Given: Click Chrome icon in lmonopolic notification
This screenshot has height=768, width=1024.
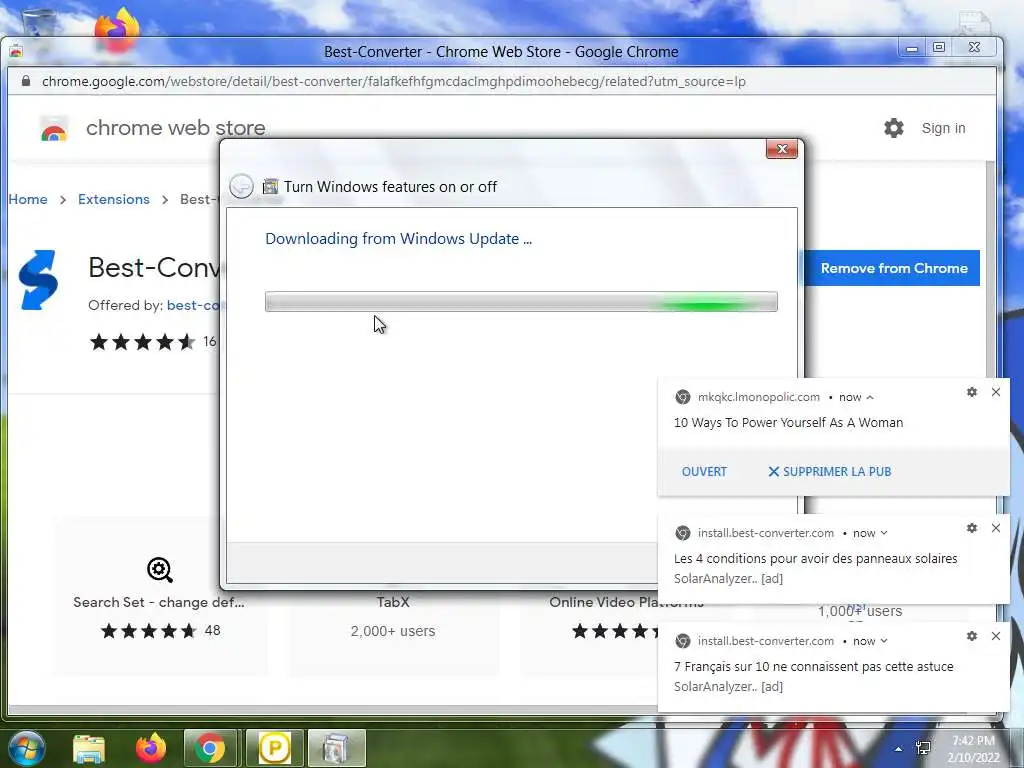Looking at the screenshot, I should [682, 397].
